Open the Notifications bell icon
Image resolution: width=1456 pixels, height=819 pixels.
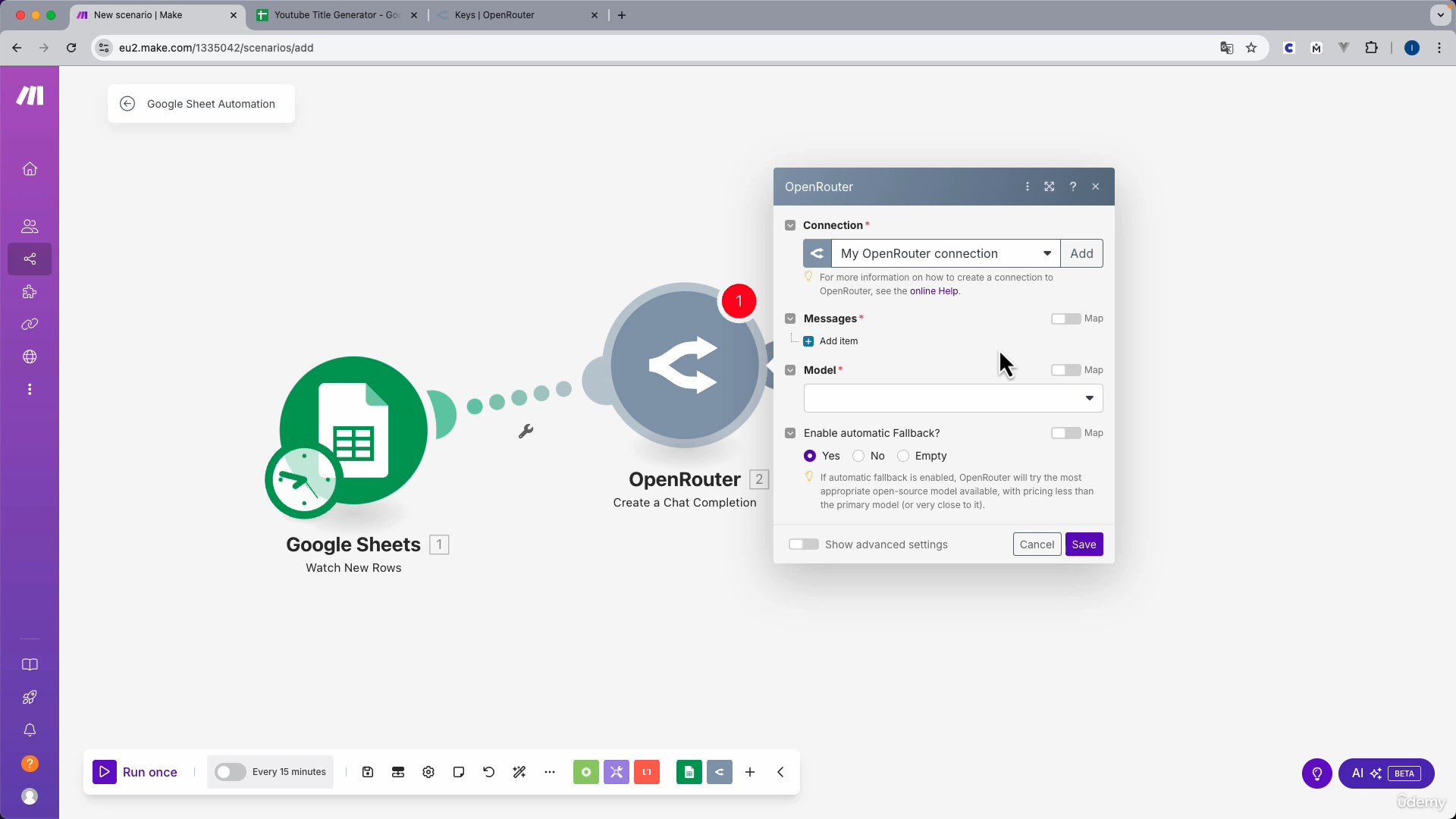tap(30, 730)
